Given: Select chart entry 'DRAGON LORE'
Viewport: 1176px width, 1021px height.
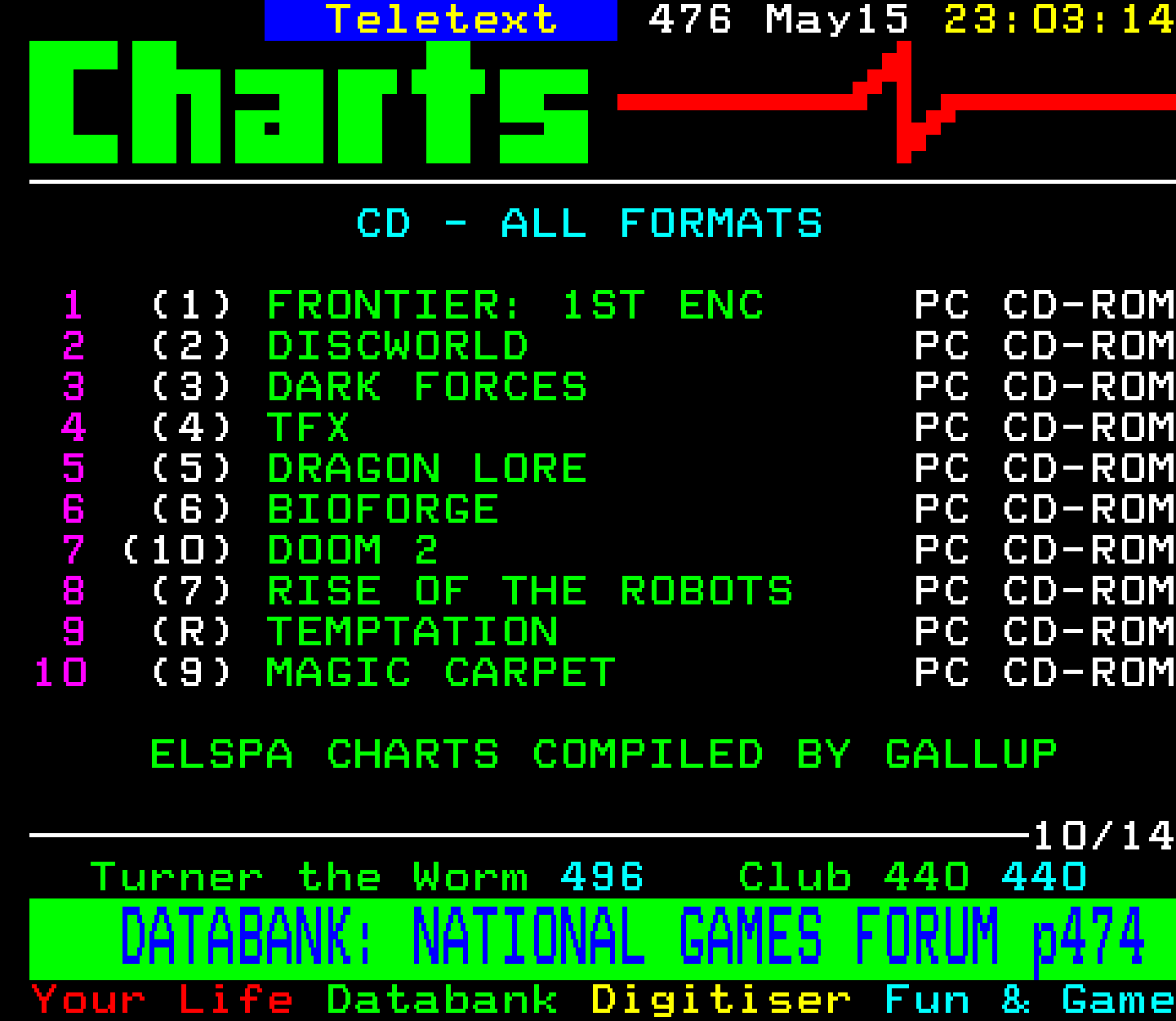Looking at the screenshot, I should [427, 469].
